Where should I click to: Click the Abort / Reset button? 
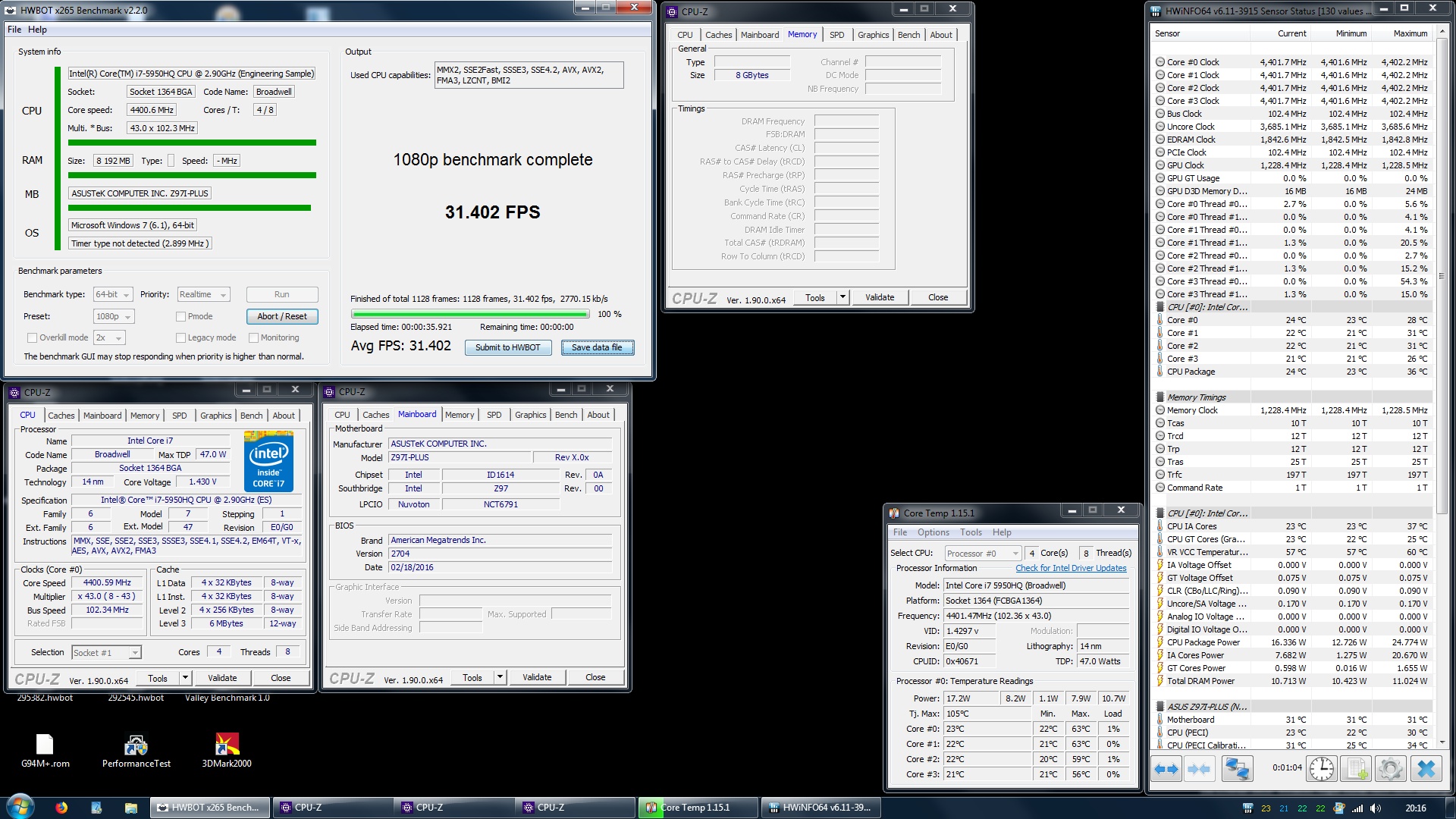282,316
